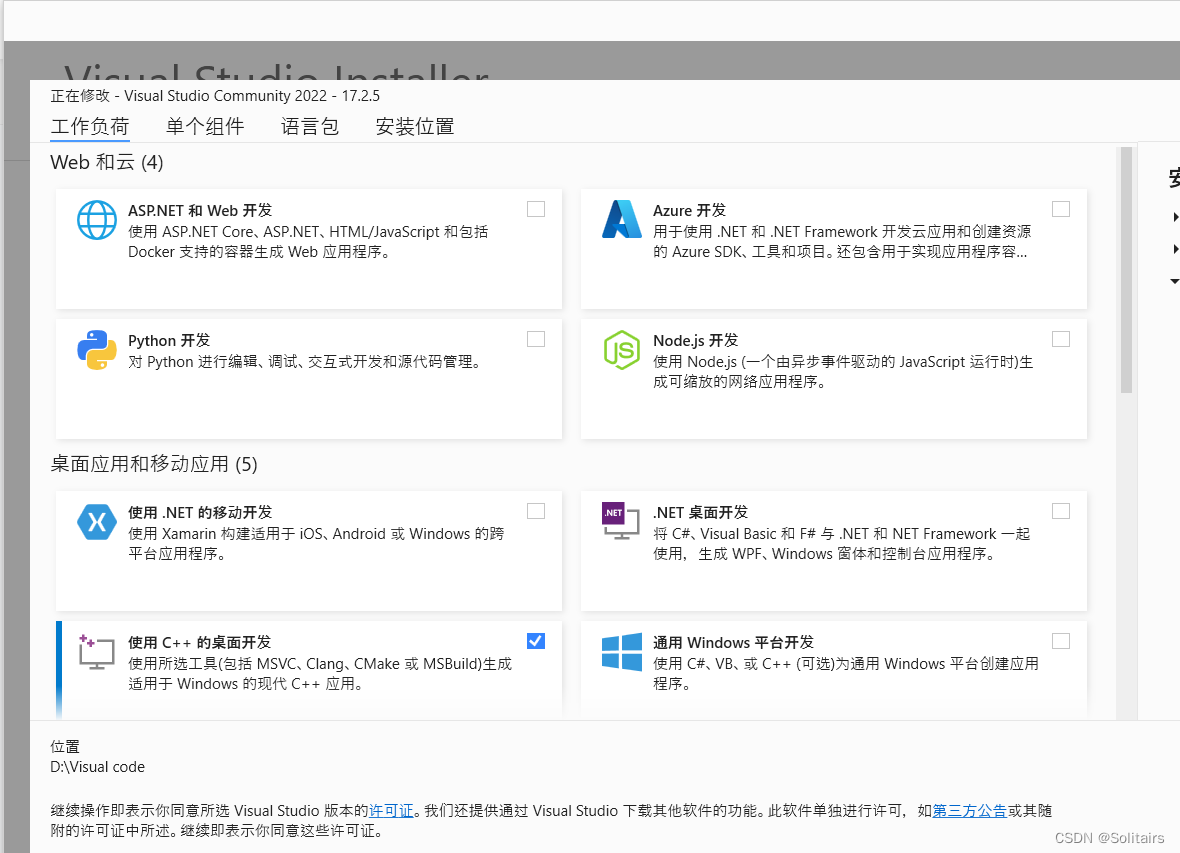
Task: Click the Node.js hexagon icon
Action: (622, 350)
